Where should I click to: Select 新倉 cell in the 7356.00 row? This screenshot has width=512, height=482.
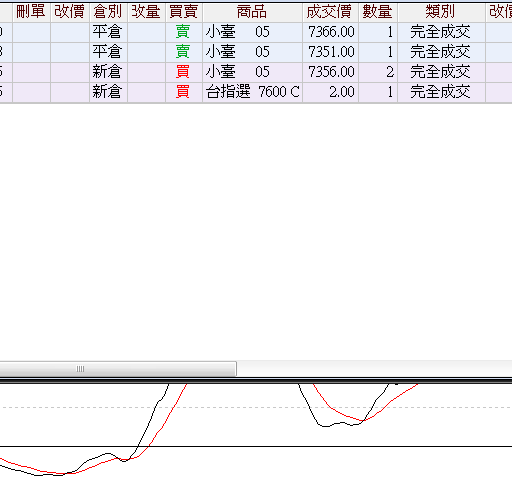(108, 72)
